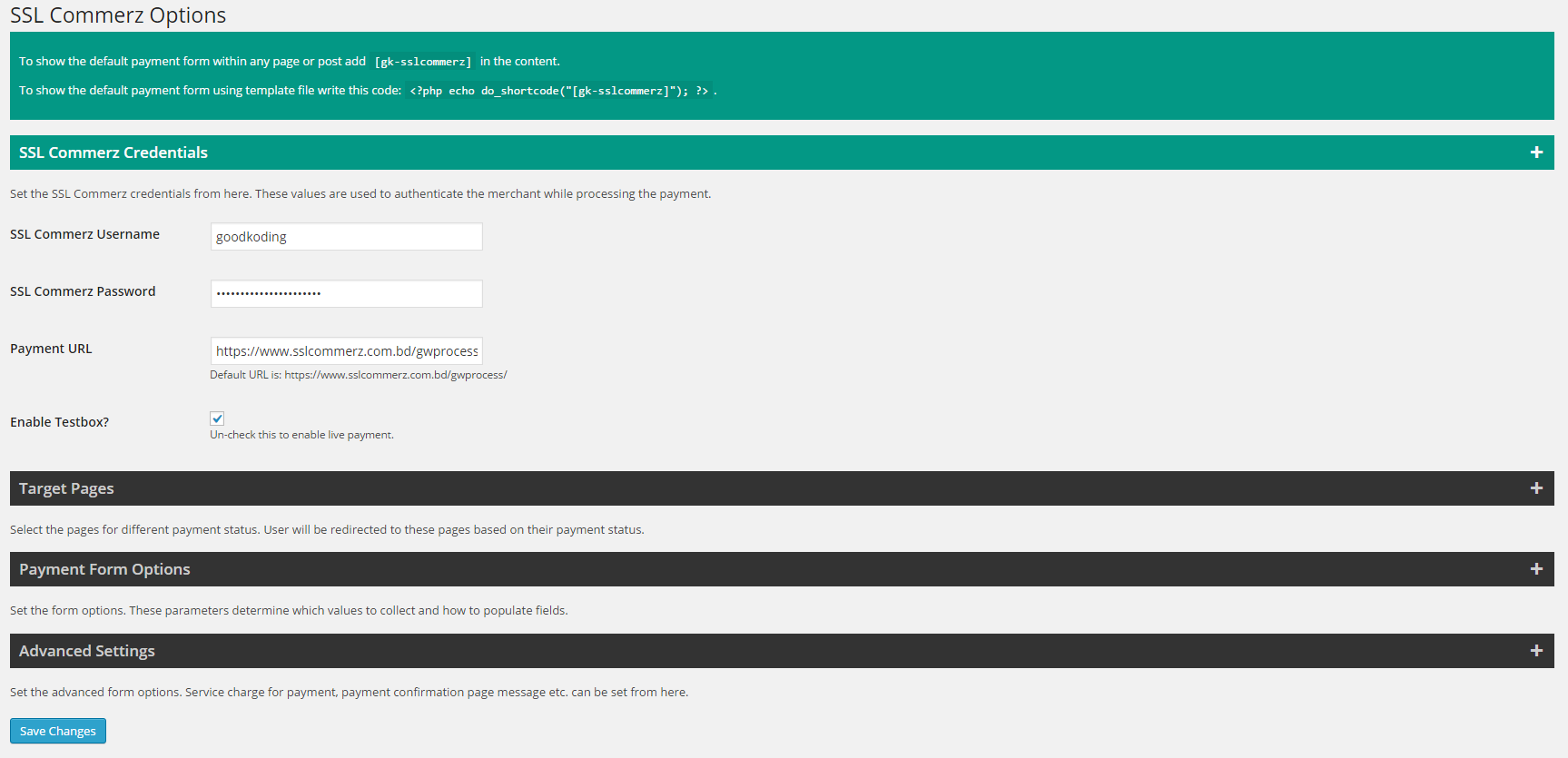Open the Payment Form Options header
Image resolution: width=1568 pixels, height=758 pixels.
(782, 569)
